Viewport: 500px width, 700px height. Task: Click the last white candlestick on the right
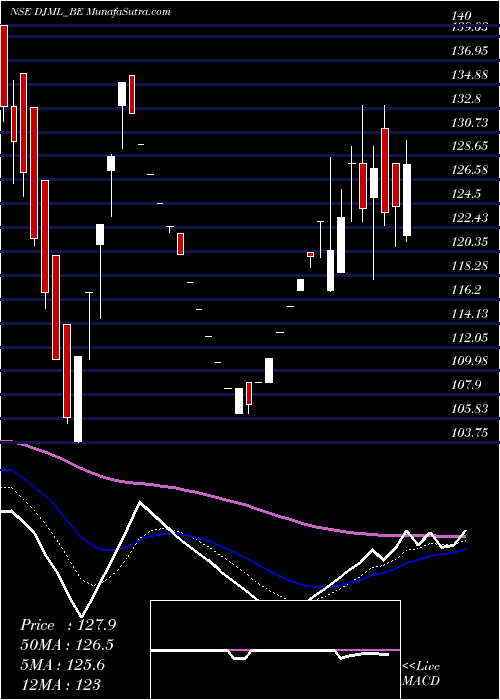pyautogui.click(x=407, y=200)
